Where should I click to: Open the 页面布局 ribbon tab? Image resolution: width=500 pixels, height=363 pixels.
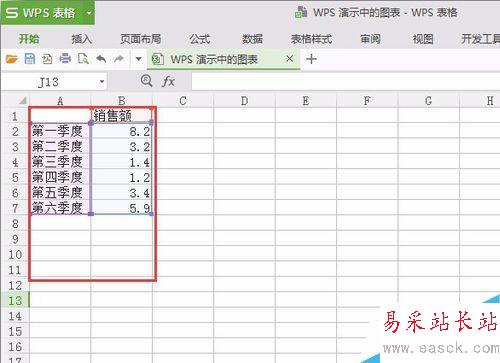[x=141, y=39]
